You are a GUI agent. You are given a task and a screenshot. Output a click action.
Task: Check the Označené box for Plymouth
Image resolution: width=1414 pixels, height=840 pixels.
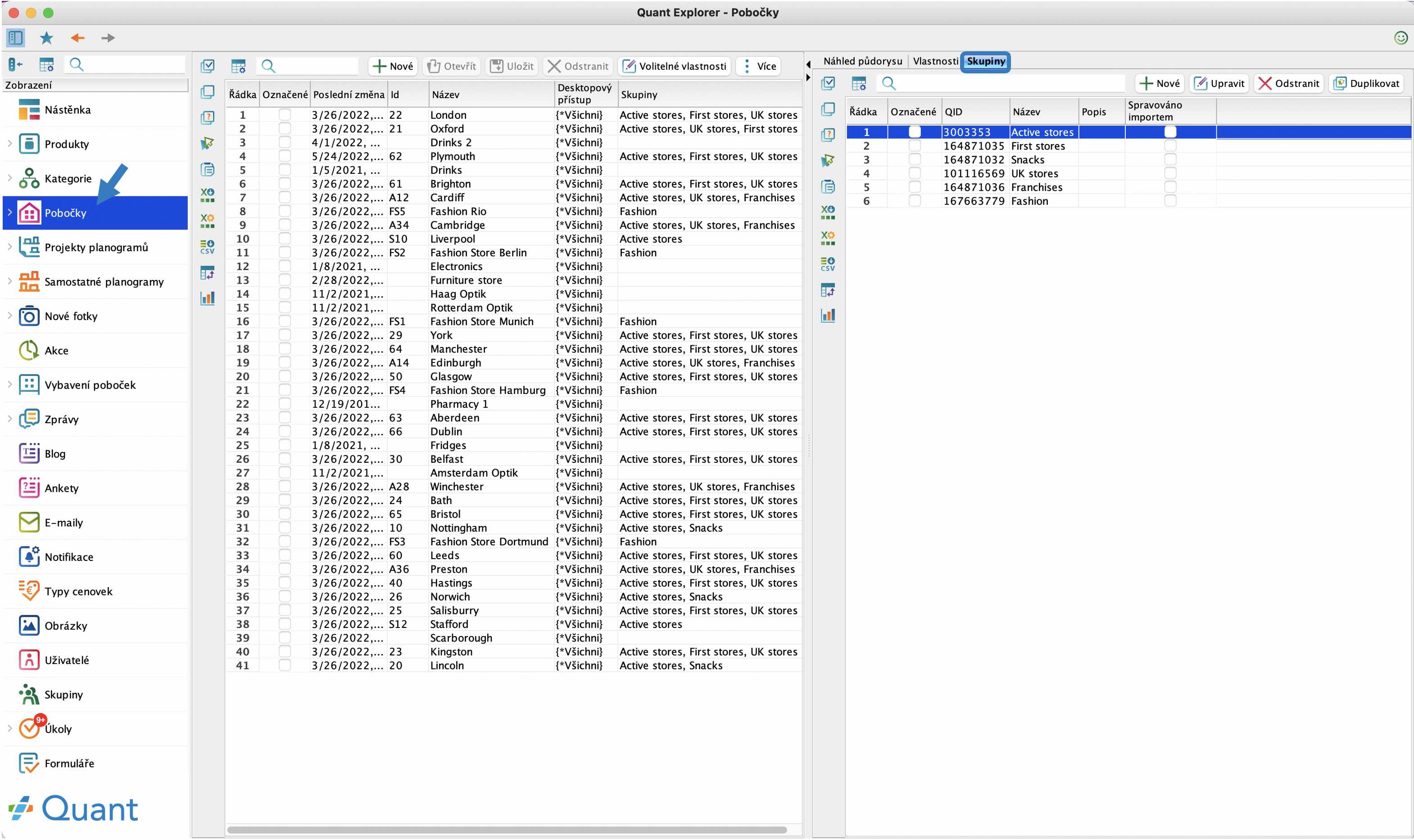(285, 156)
